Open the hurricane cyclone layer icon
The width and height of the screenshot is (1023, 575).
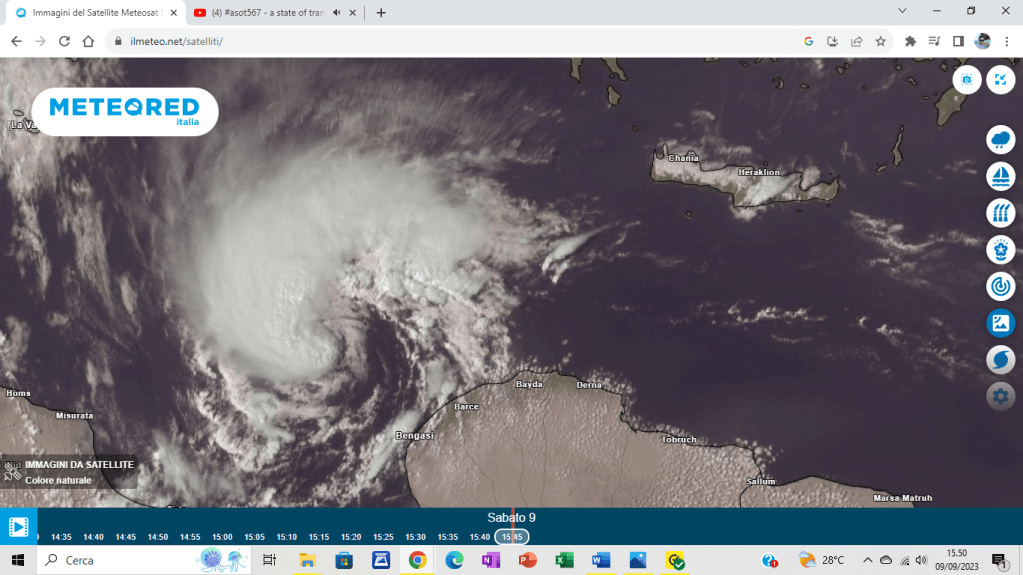(1001, 359)
